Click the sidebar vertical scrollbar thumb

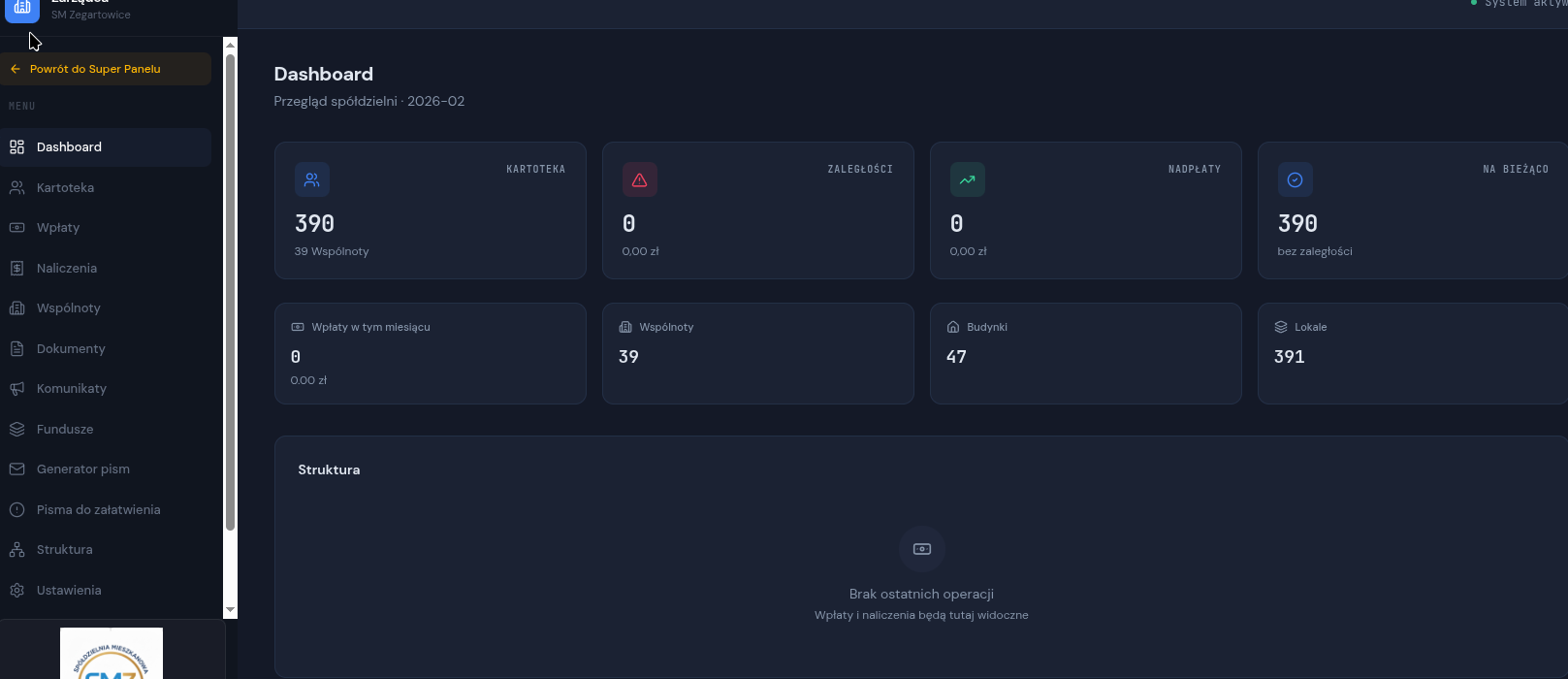click(230, 291)
